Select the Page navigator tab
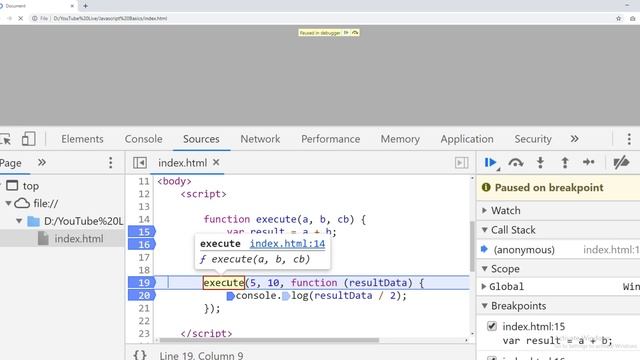 pos(11,163)
